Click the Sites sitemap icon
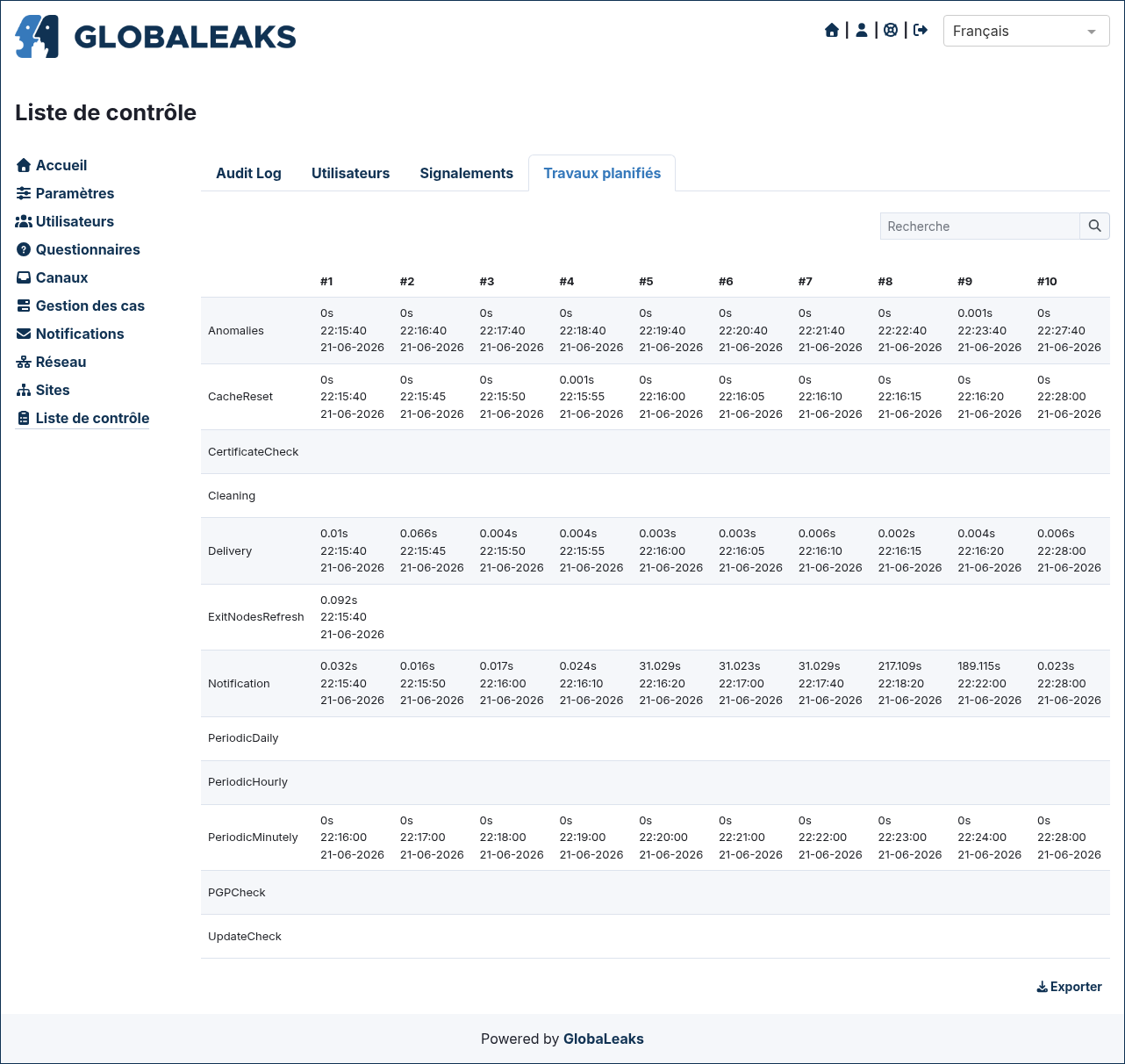The height and width of the screenshot is (1064, 1125). pos(24,390)
